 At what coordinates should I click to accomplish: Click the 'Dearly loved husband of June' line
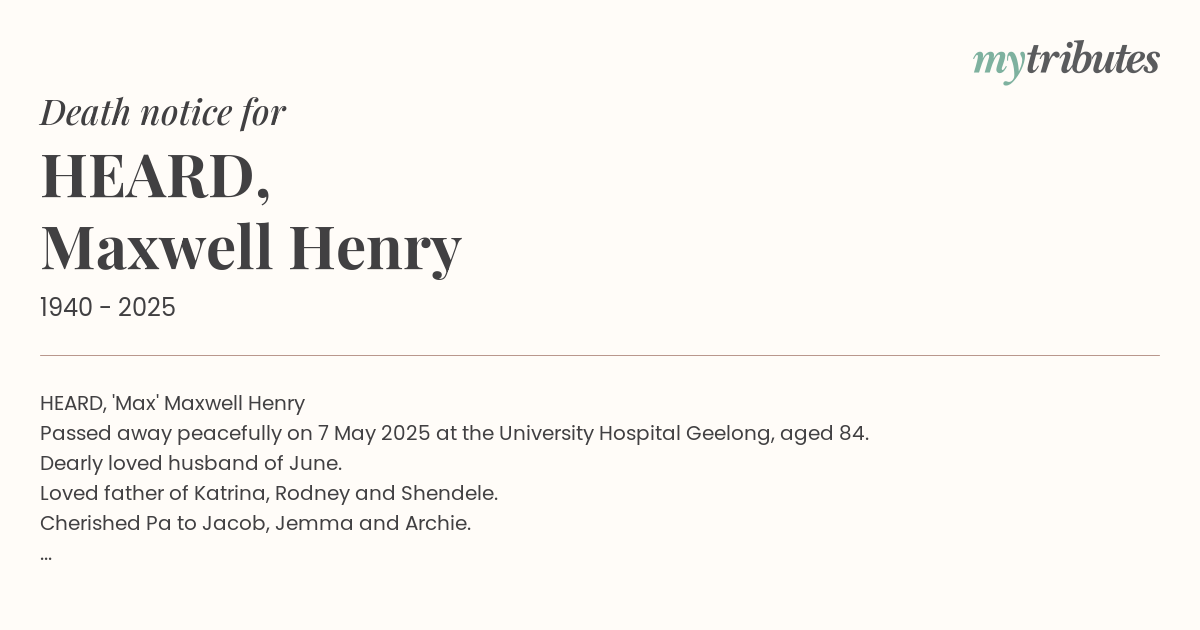(191, 463)
